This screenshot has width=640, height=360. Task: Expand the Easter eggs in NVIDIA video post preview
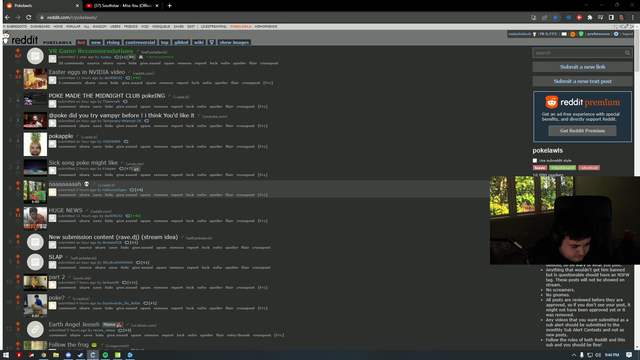(52, 80)
